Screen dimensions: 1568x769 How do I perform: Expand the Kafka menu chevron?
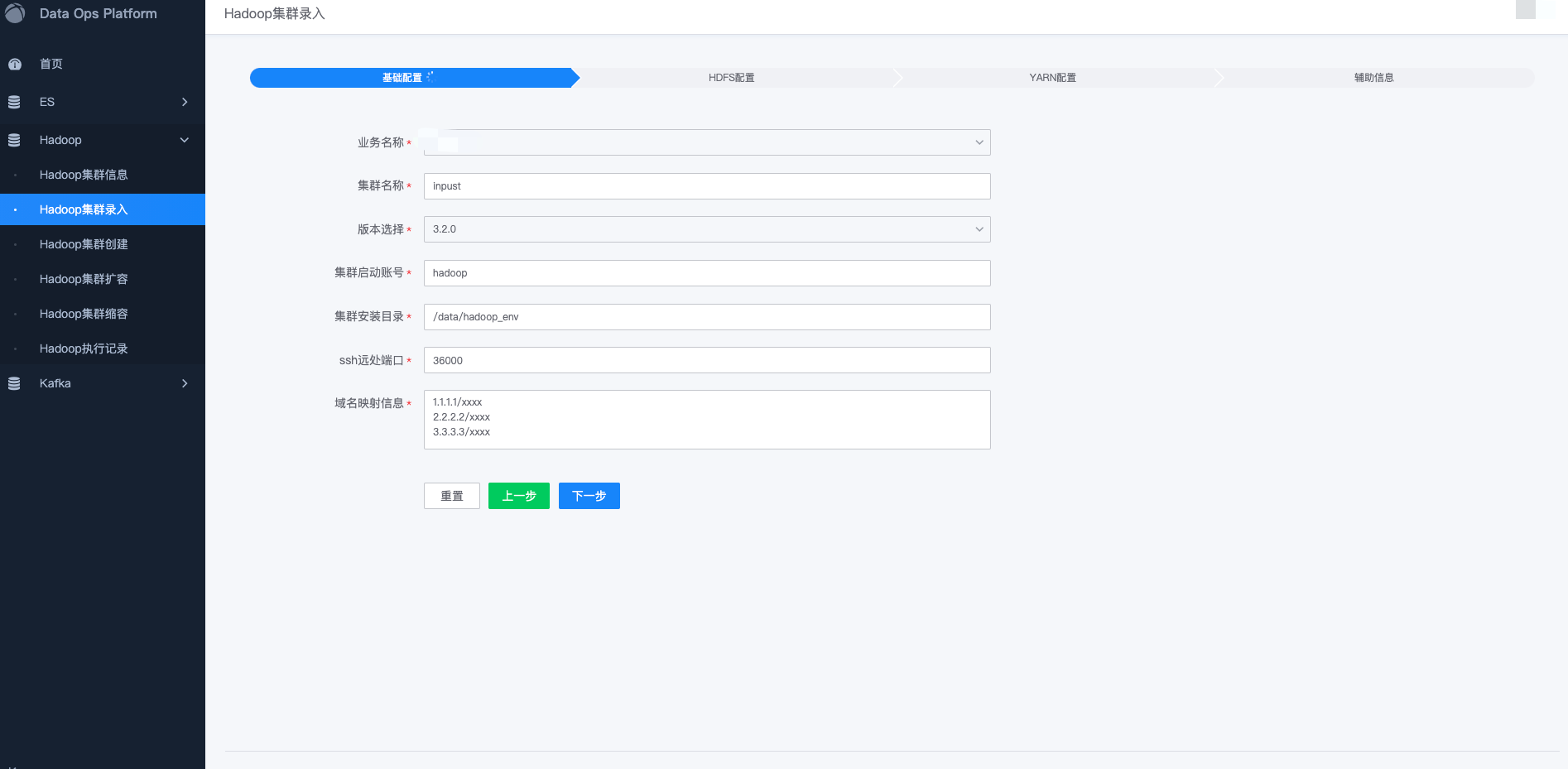(185, 383)
